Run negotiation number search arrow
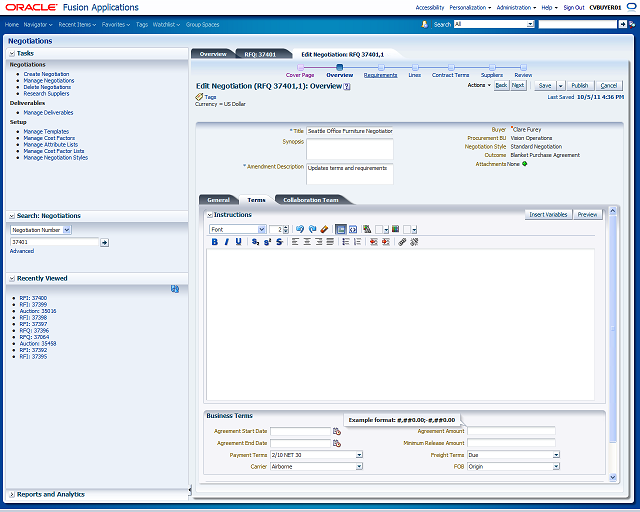This screenshot has width=640, height=512. (104, 243)
